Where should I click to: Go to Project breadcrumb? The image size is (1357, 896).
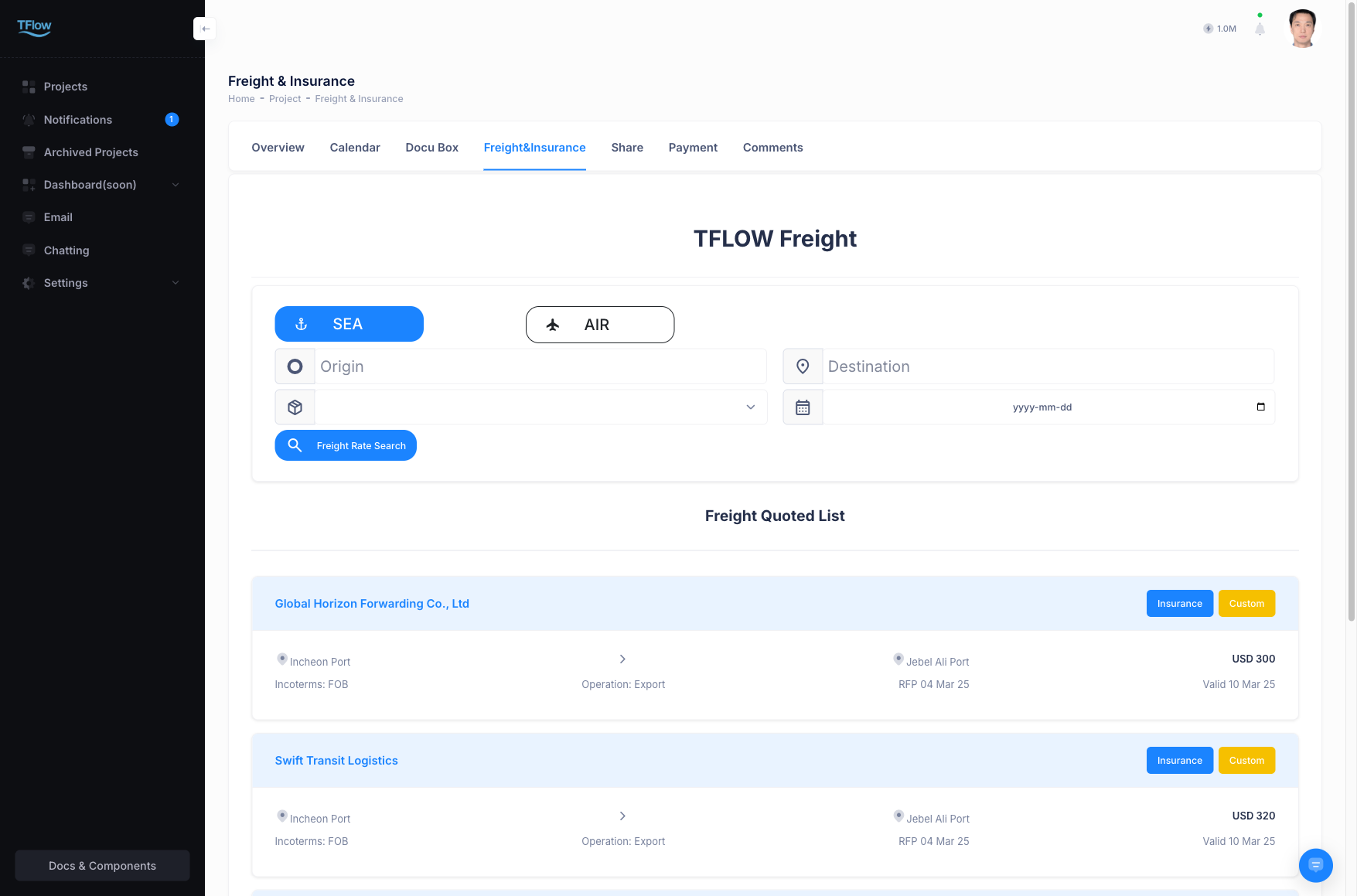pos(285,99)
